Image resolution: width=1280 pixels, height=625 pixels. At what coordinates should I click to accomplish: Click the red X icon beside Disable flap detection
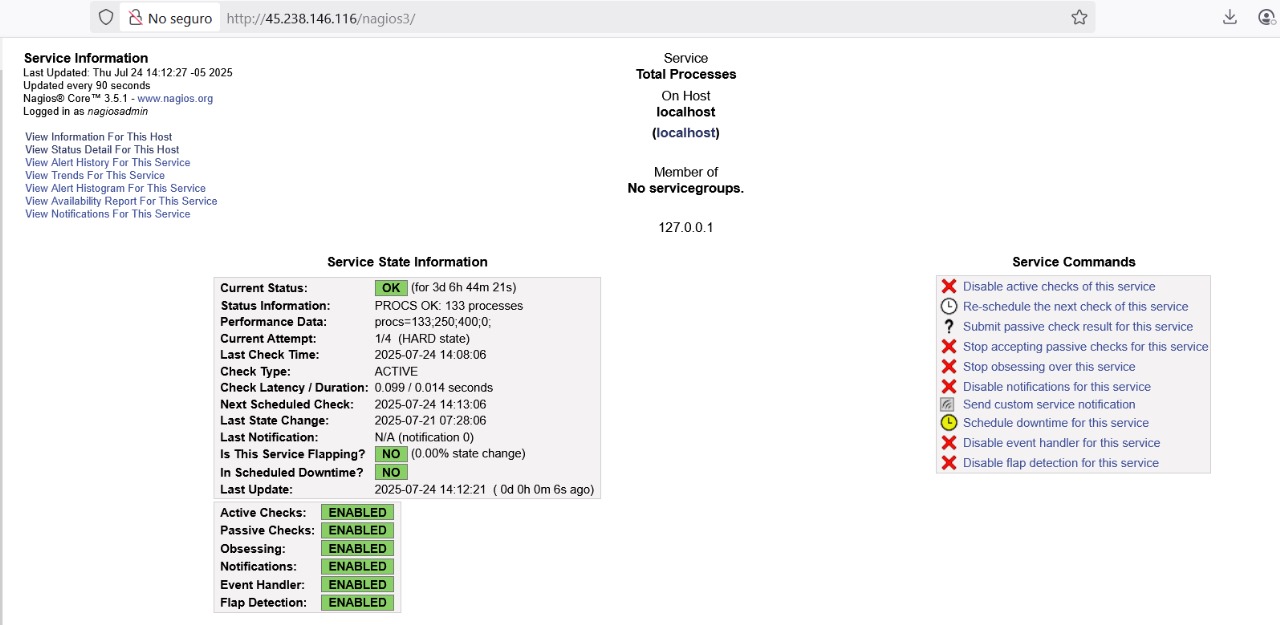click(x=949, y=463)
